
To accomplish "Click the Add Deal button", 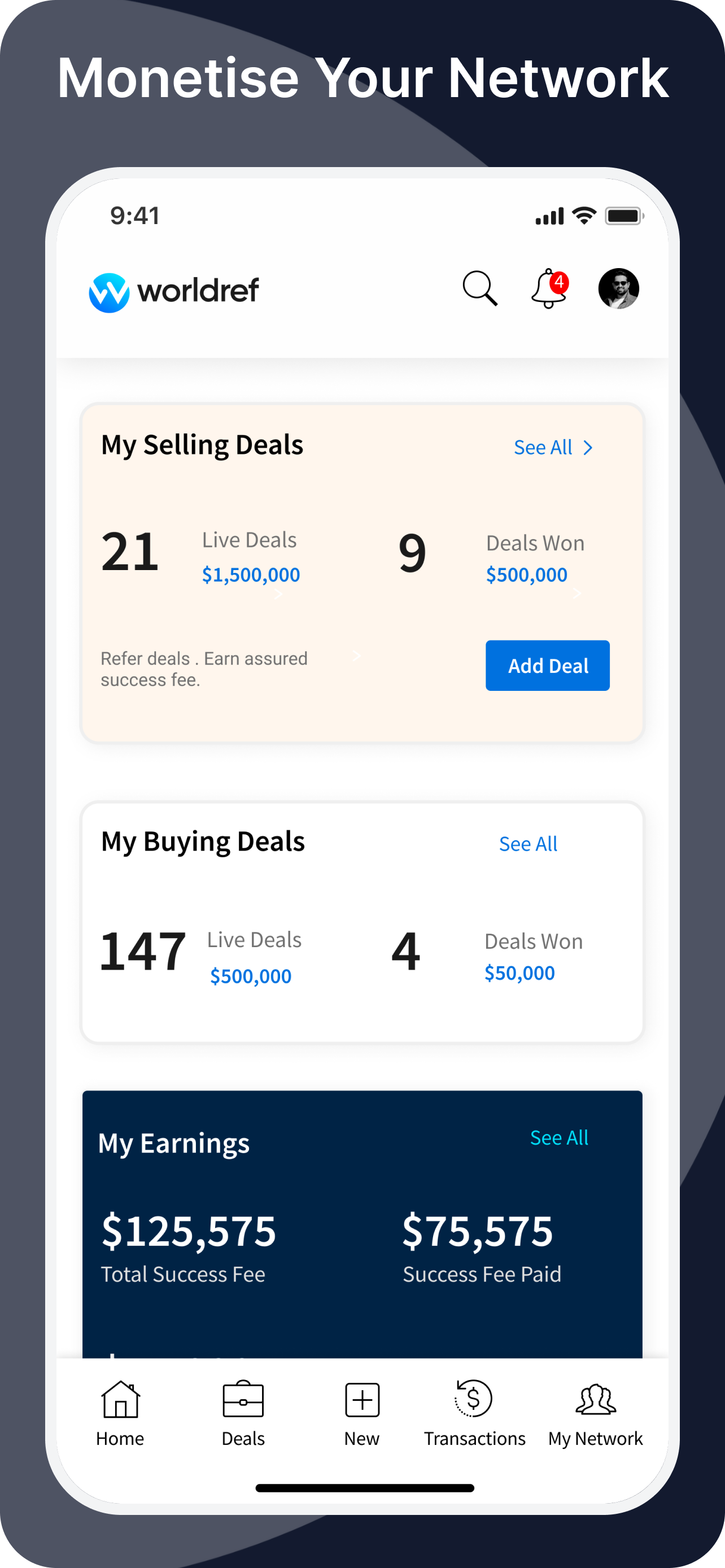I will [547, 665].
